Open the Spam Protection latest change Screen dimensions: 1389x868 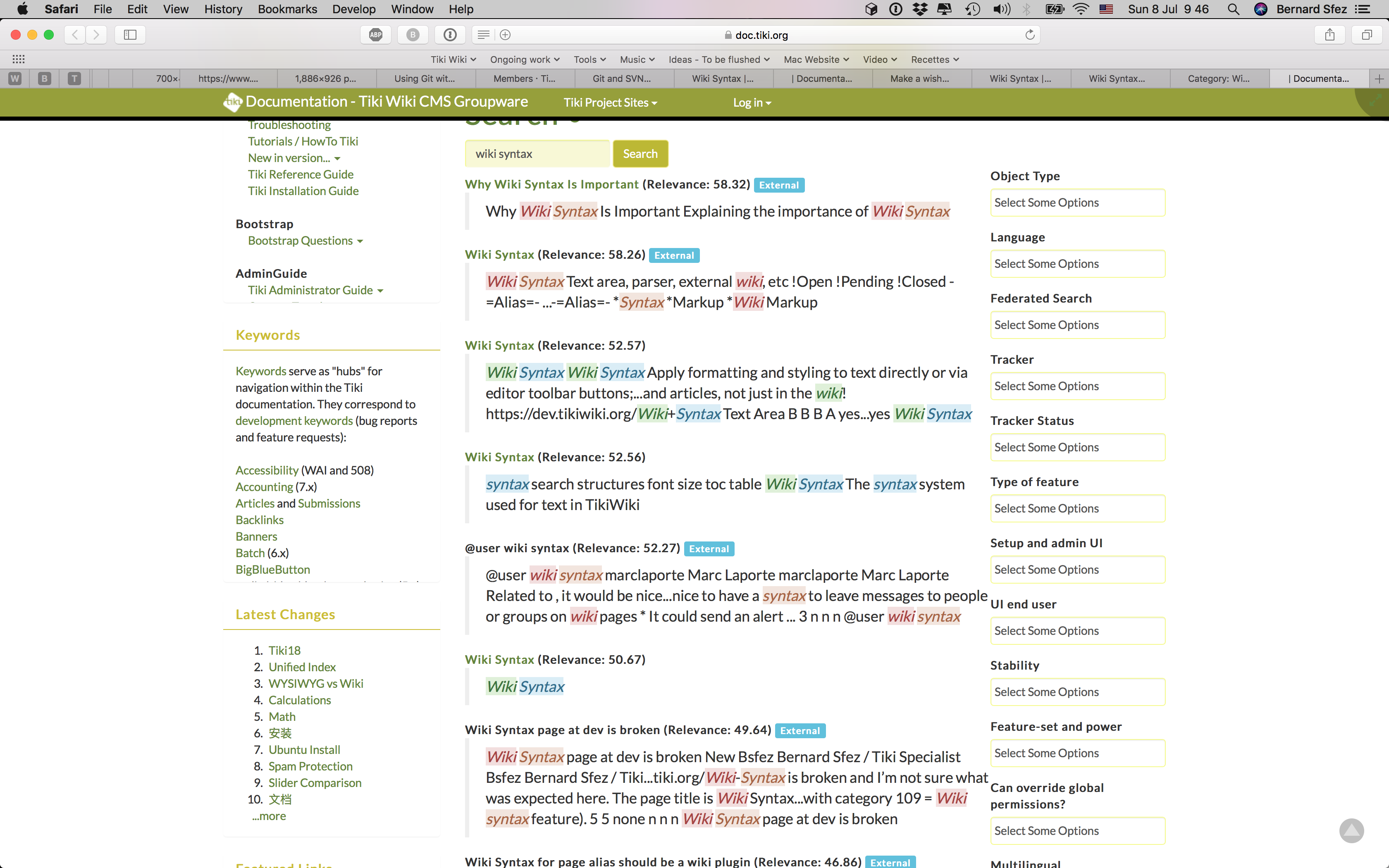(x=310, y=766)
